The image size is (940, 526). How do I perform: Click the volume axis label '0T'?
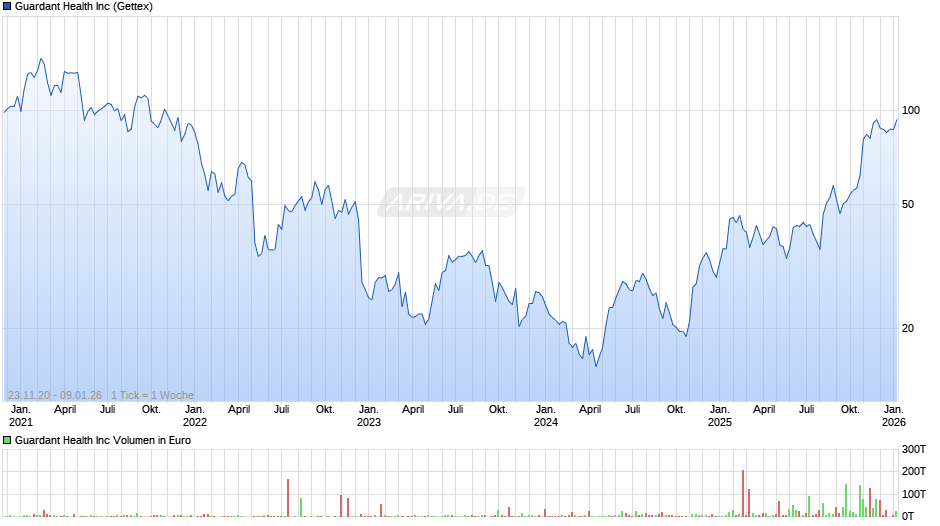908,516
